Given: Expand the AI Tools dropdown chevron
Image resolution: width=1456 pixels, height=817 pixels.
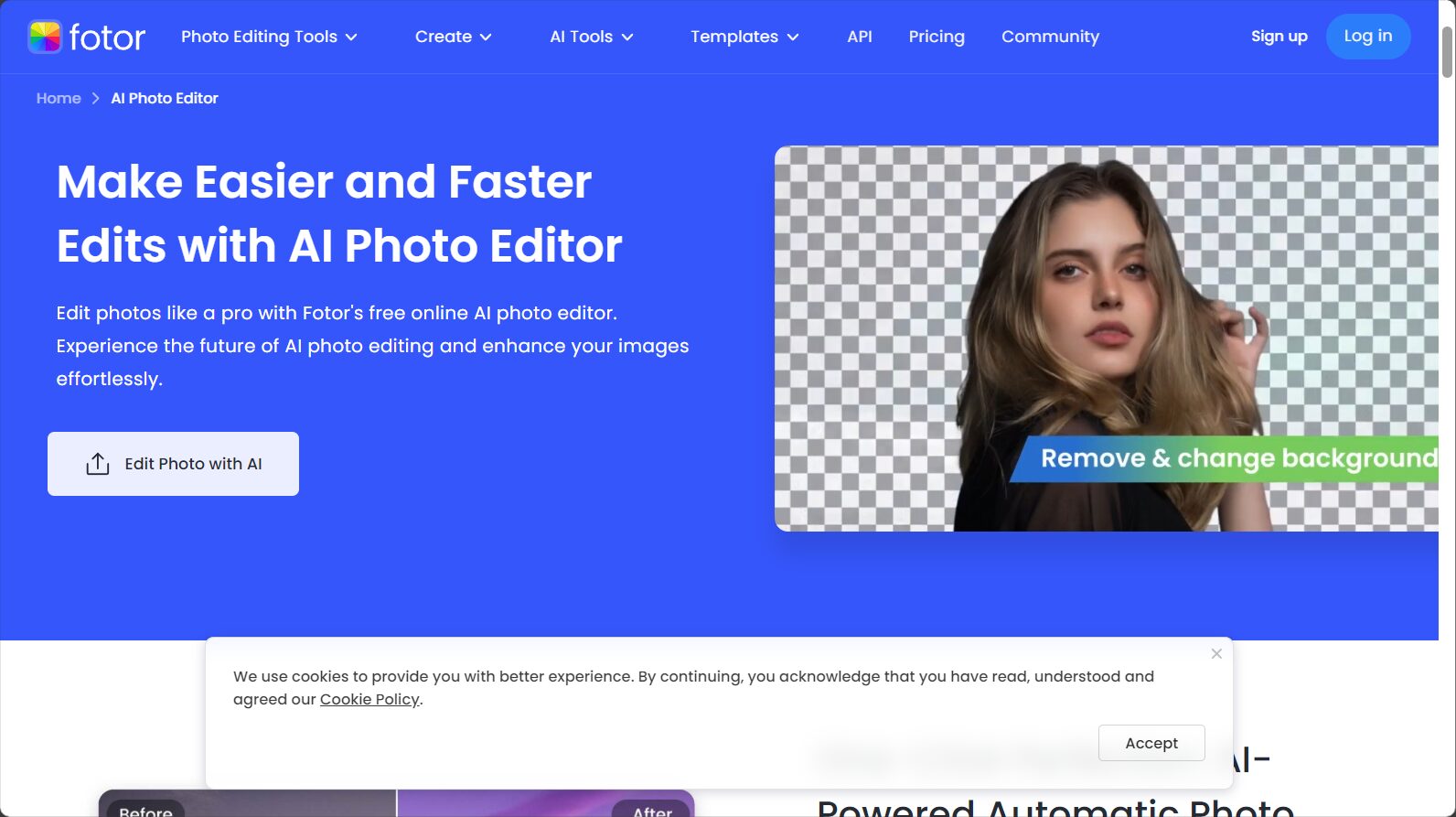Looking at the screenshot, I should click(x=627, y=38).
